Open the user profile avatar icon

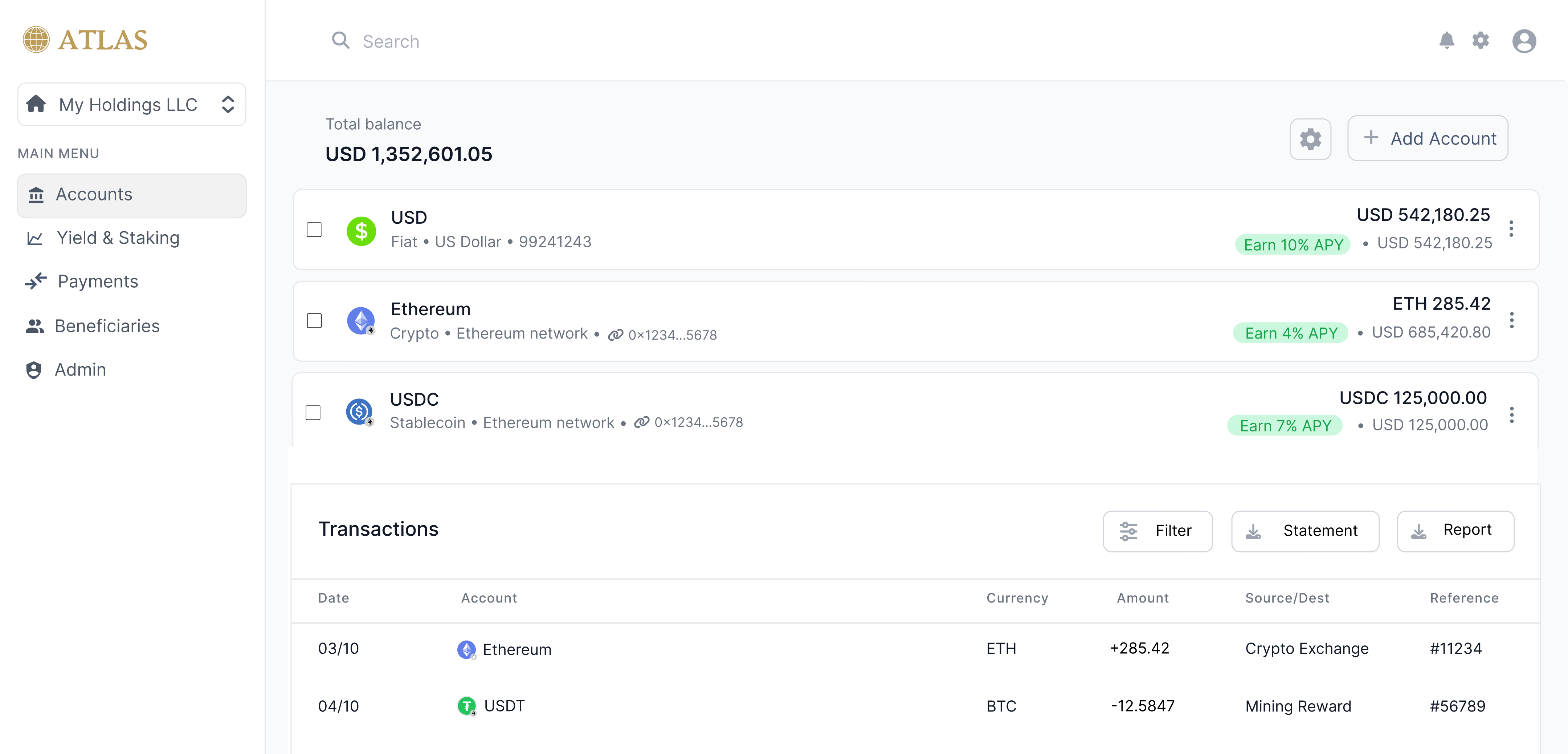pyautogui.click(x=1524, y=40)
